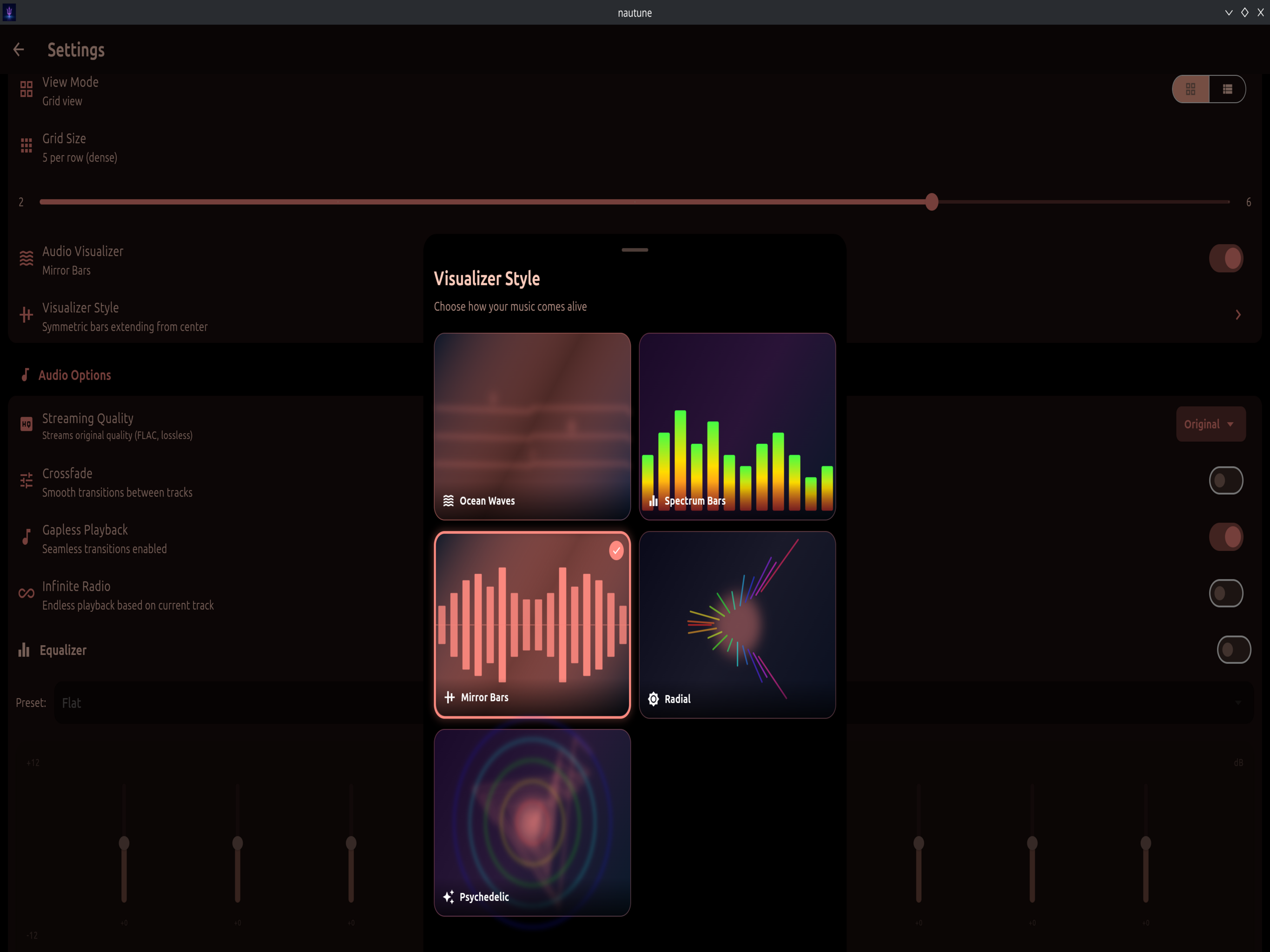Image resolution: width=1270 pixels, height=952 pixels.
Task: Click the waves icon on Ocean Waves card
Action: click(449, 501)
